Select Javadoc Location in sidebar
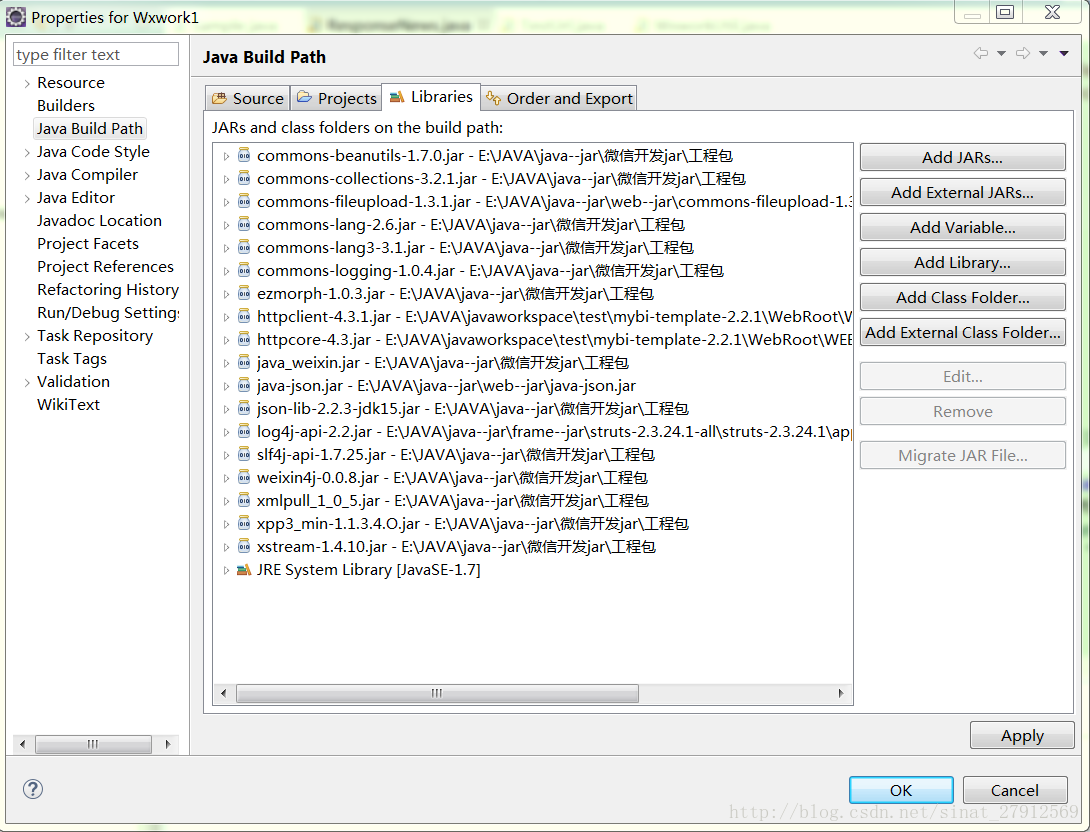 point(99,221)
